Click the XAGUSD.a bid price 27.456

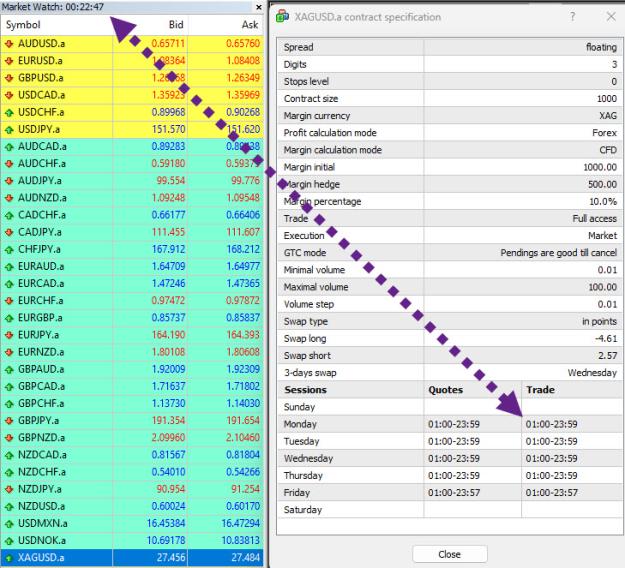171,558
